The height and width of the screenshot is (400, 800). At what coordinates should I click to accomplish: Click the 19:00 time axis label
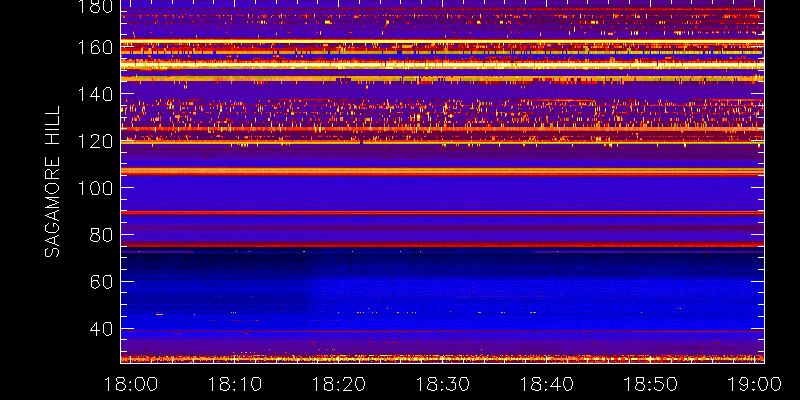tap(755, 384)
